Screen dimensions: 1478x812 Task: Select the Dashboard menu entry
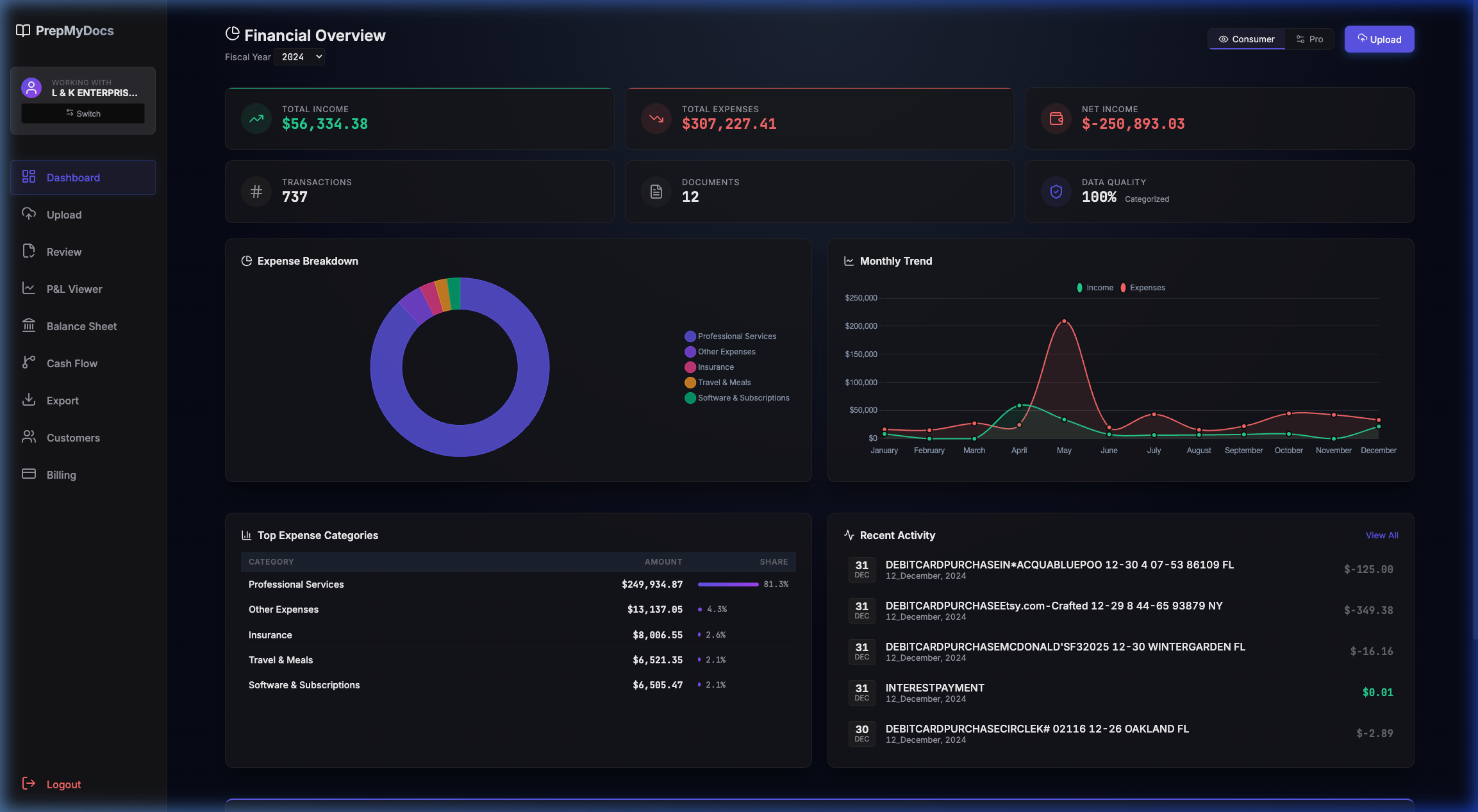(73, 177)
